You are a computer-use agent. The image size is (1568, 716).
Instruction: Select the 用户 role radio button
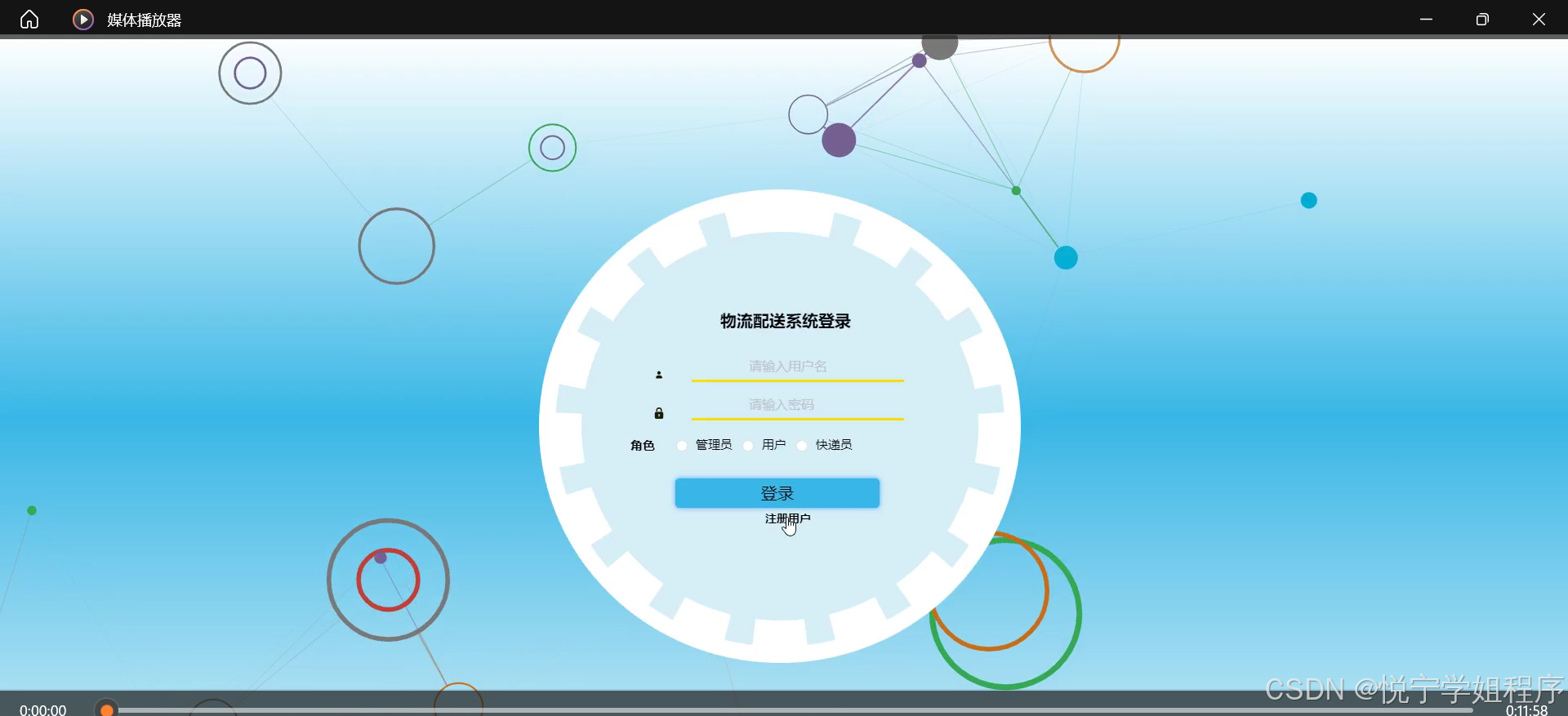tap(748, 445)
